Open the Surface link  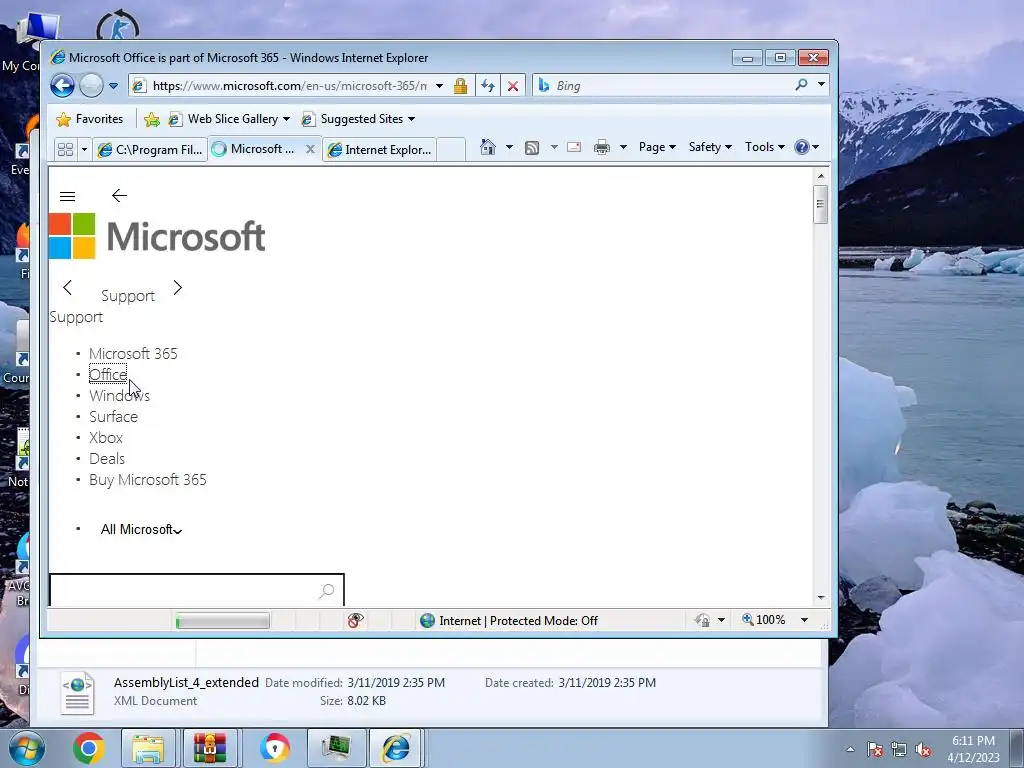(114, 417)
